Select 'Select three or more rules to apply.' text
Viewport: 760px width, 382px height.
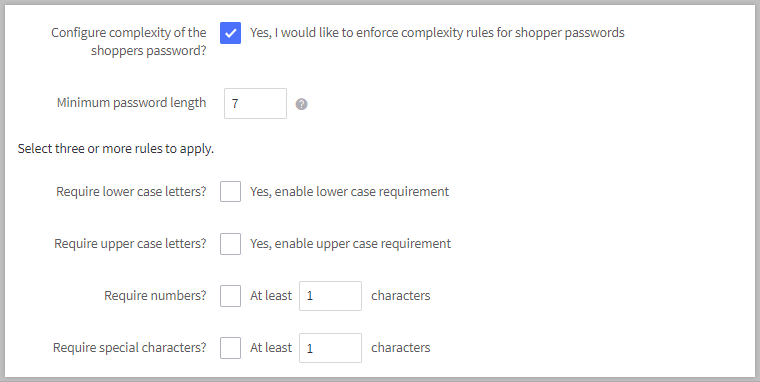coord(116,149)
